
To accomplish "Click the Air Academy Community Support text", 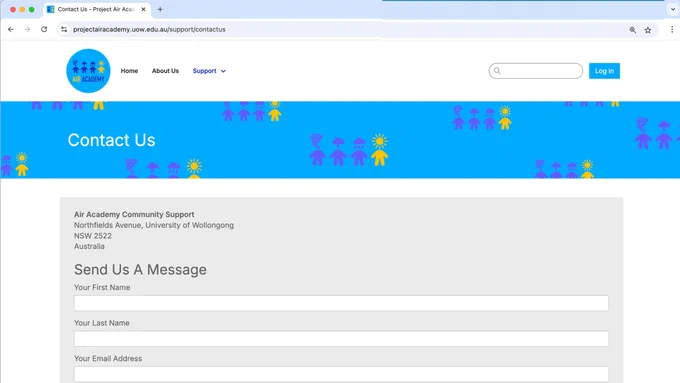I will tap(134, 214).
